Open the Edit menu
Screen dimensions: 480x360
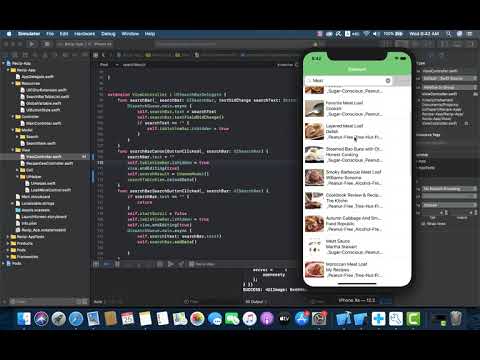64,34
